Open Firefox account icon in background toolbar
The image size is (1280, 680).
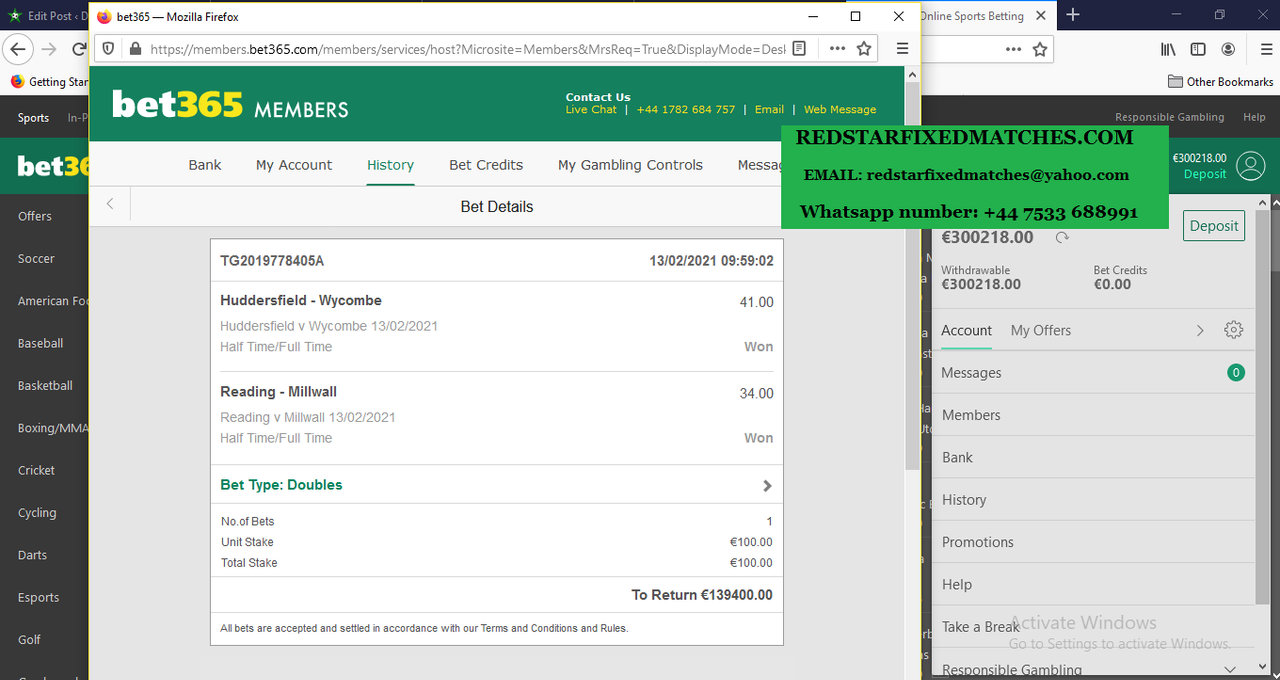(1227, 49)
